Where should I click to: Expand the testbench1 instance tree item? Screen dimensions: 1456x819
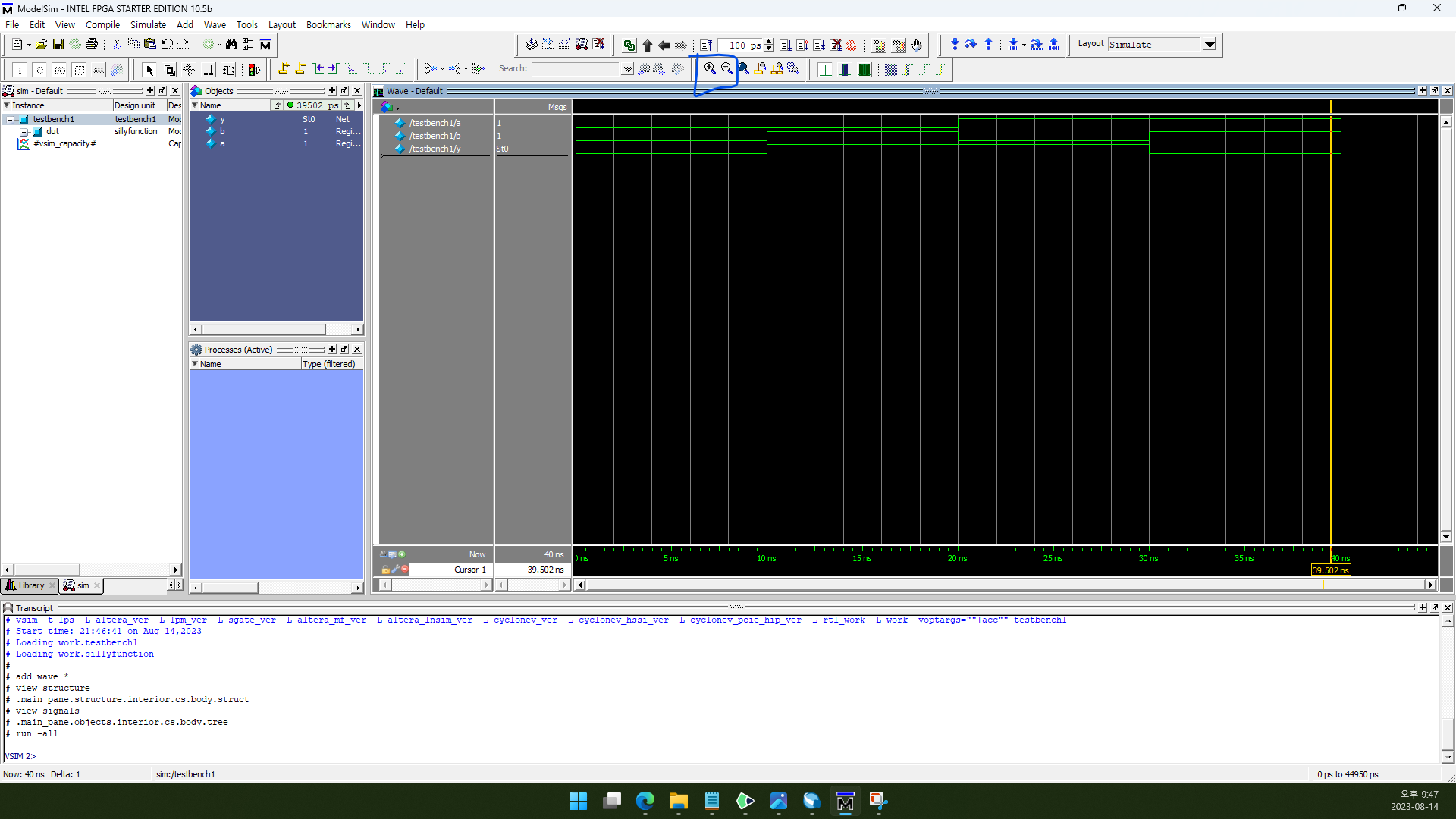pos(11,119)
